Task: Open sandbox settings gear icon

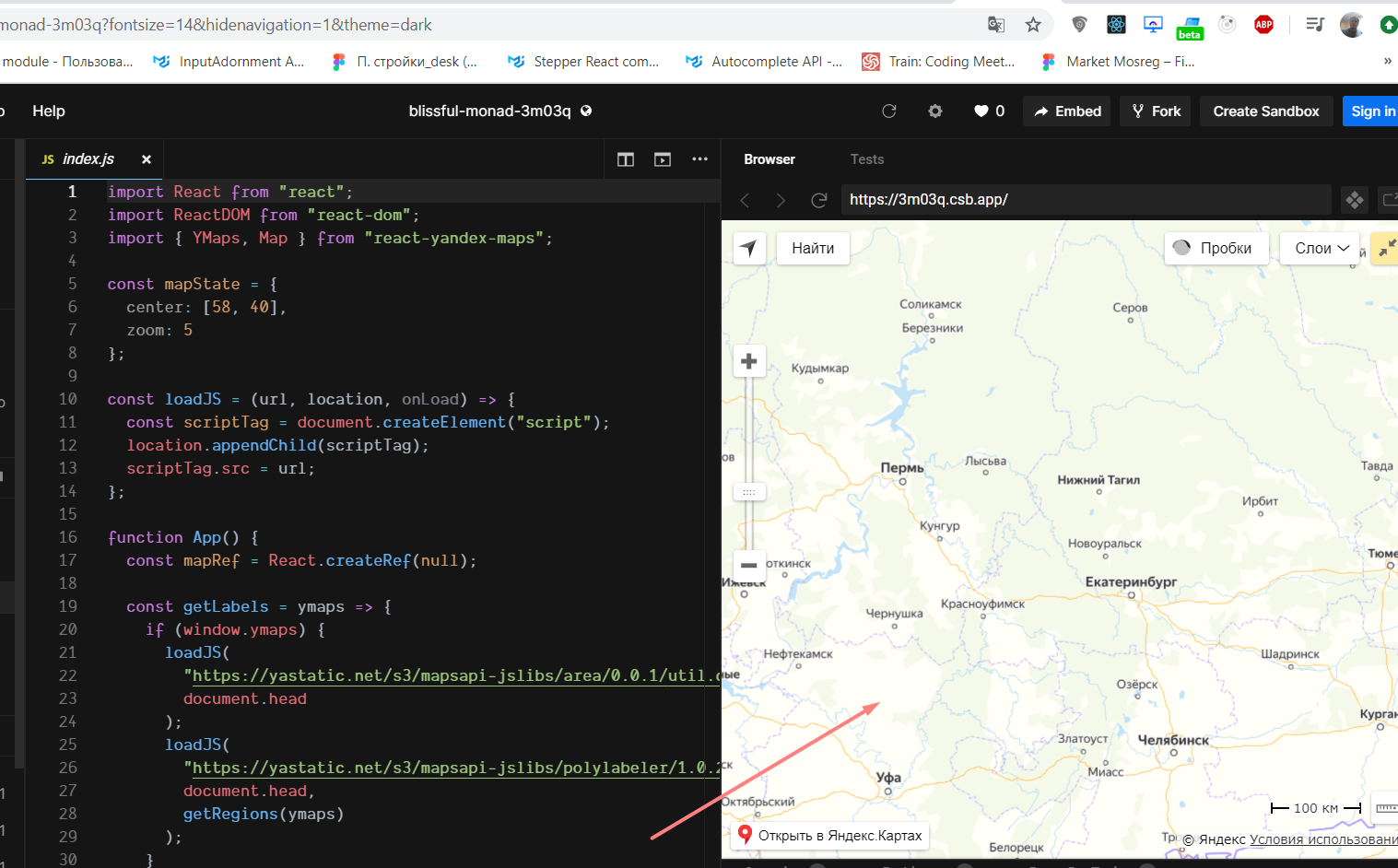Action: point(934,111)
